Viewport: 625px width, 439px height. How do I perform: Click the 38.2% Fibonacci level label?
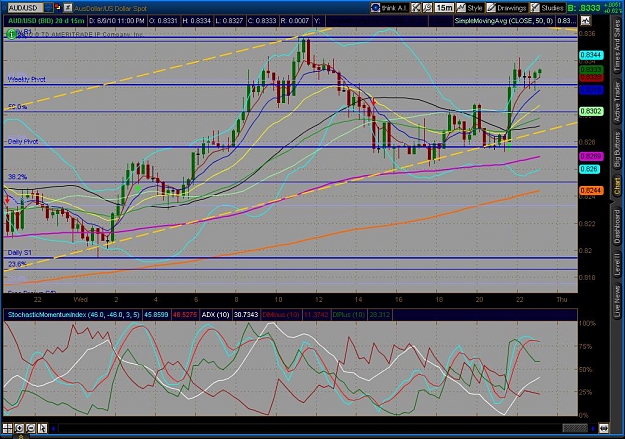[x=18, y=177]
